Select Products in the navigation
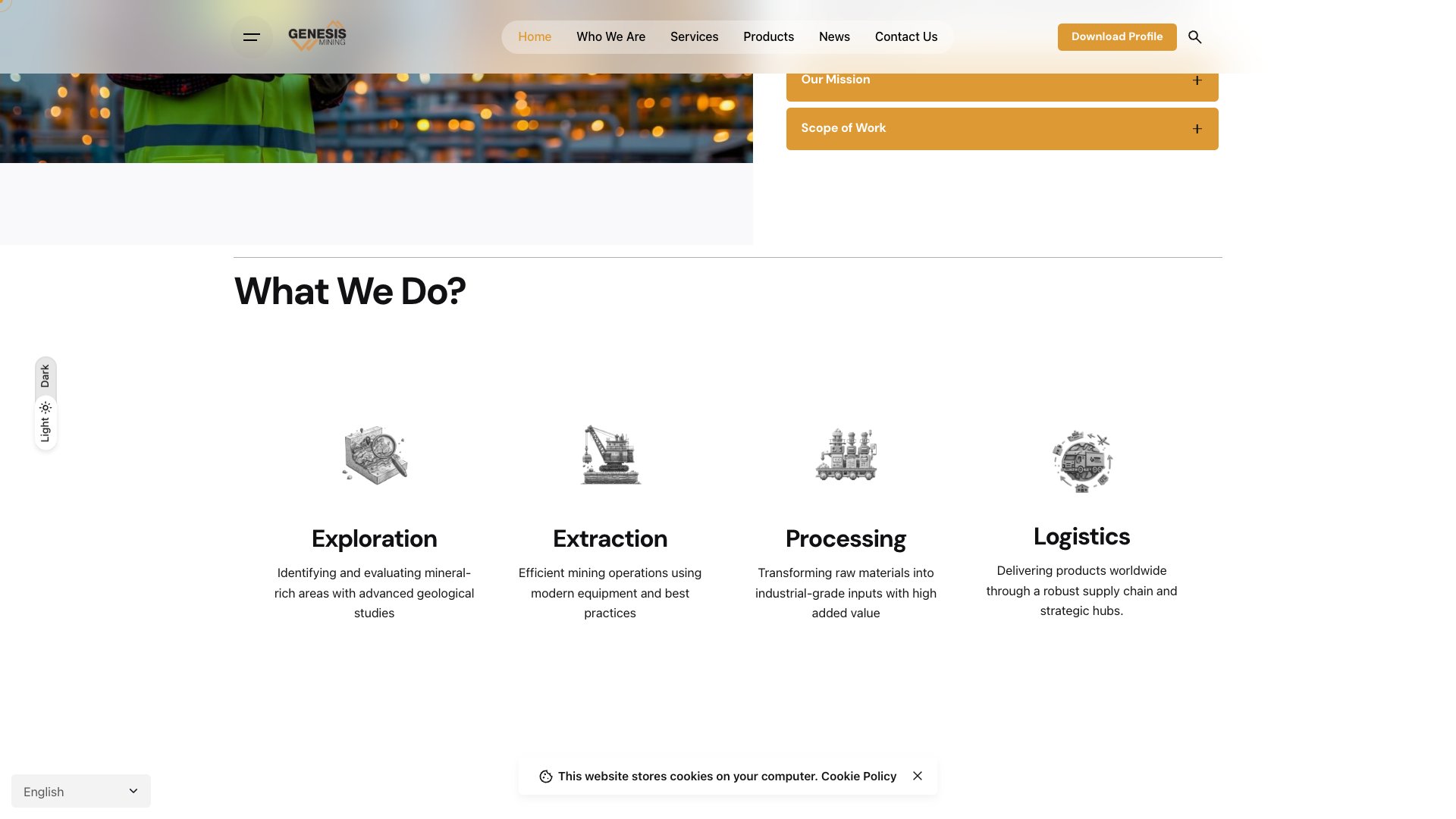Image resolution: width=1456 pixels, height=819 pixels. pyautogui.click(x=768, y=36)
